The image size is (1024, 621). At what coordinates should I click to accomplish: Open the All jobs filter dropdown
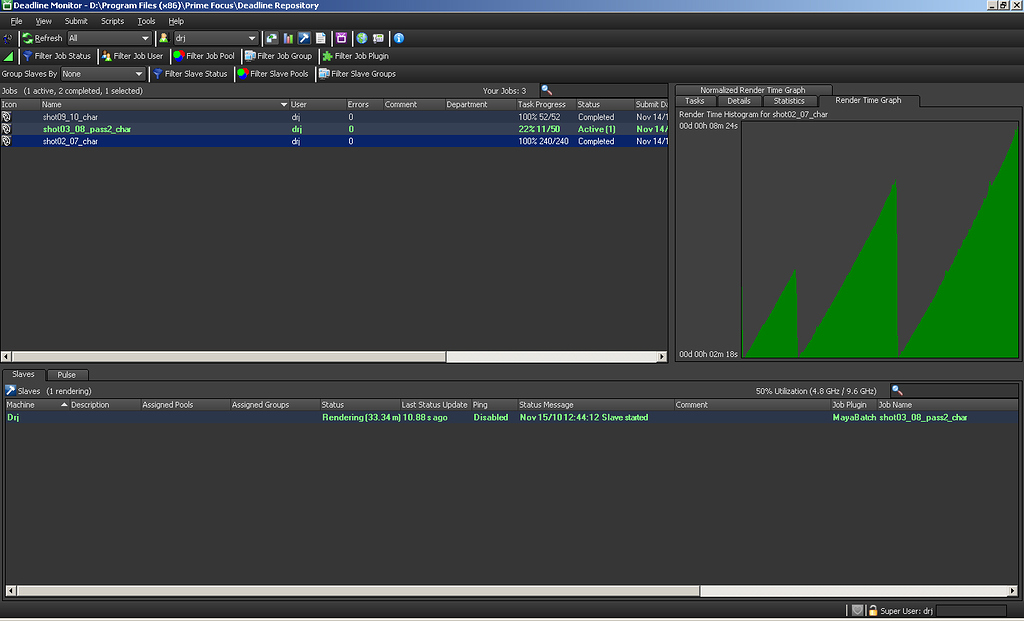[x=110, y=38]
